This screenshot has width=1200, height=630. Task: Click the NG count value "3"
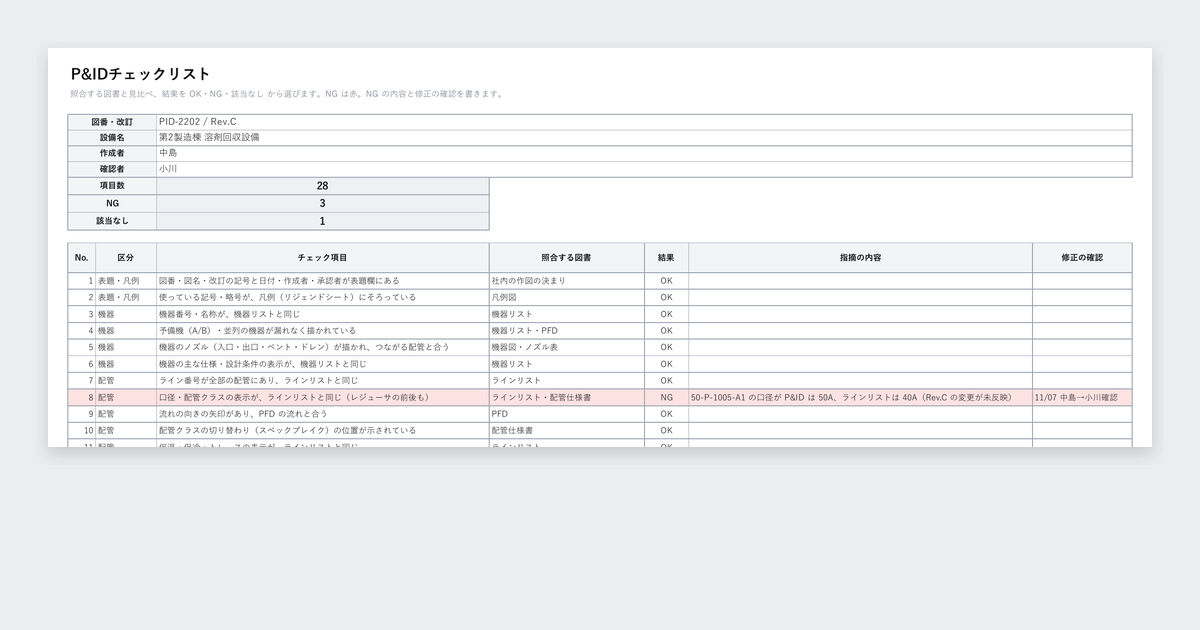(323, 204)
